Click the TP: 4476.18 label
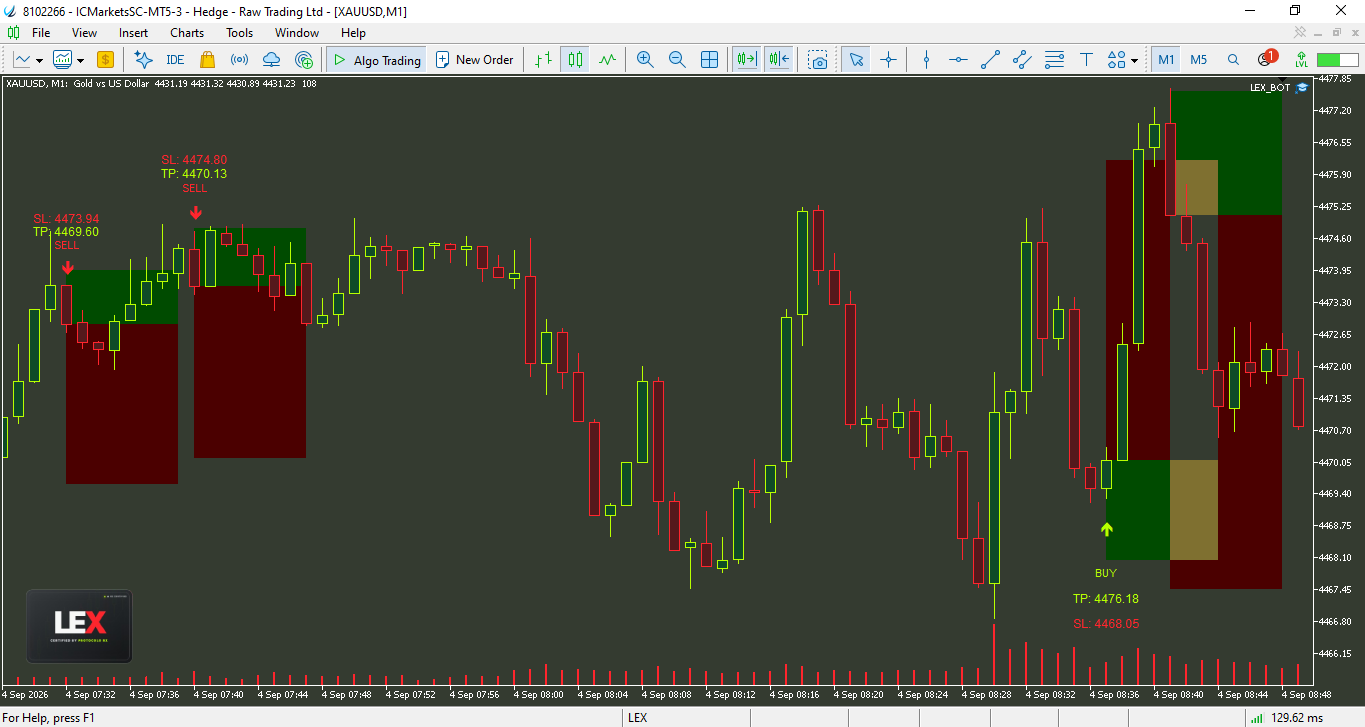Screen dimensions: 1365x727 [x=1106, y=599]
